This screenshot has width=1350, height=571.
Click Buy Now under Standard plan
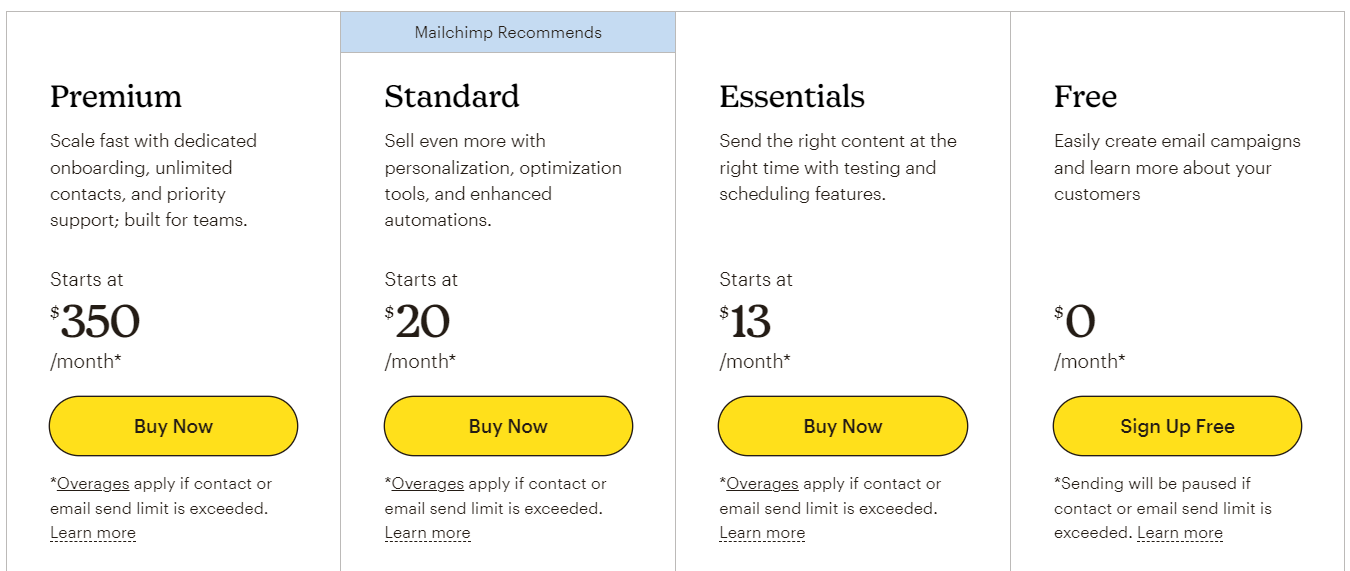pos(508,426)
